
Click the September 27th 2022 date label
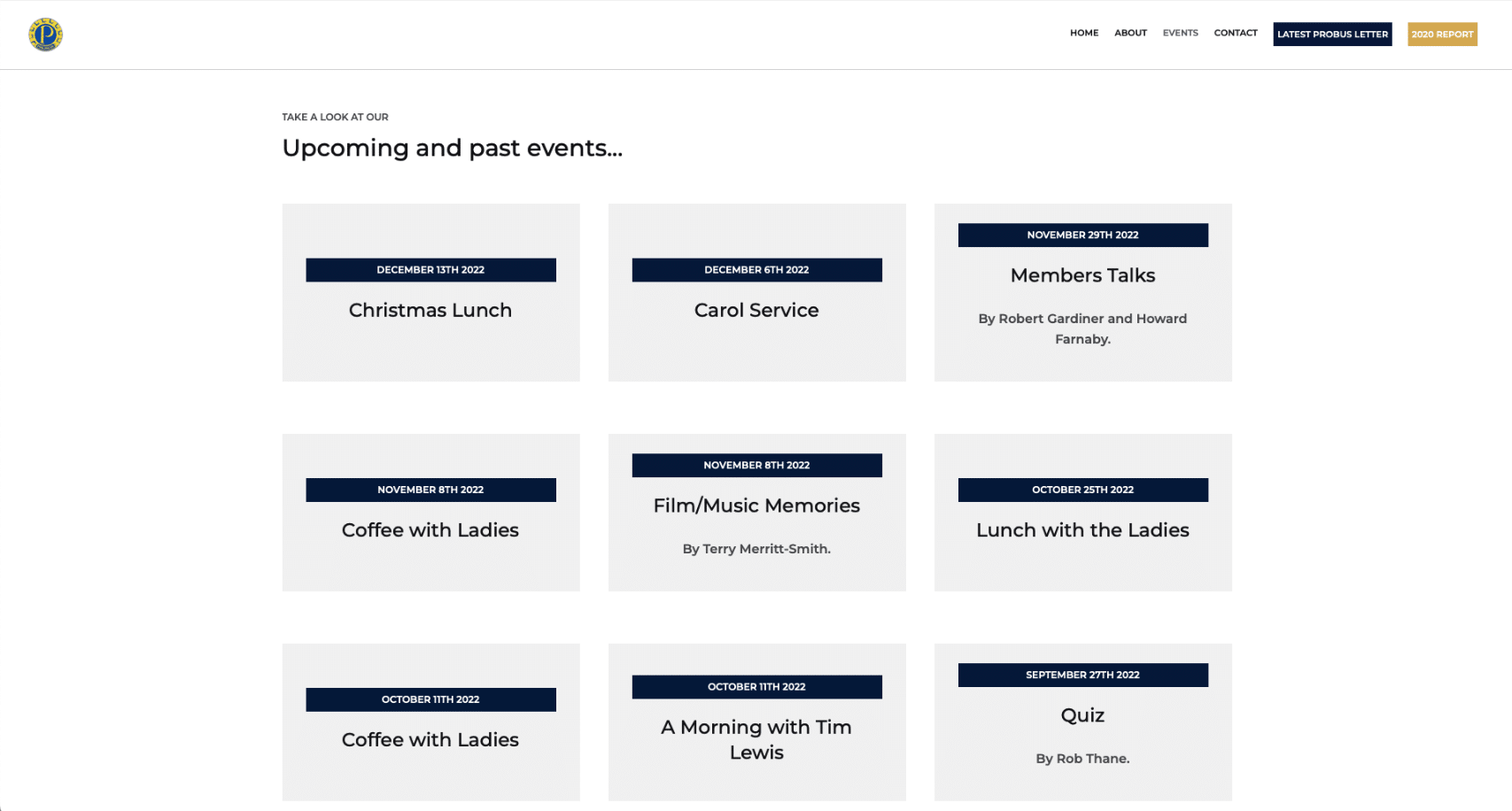(1082, 675)
